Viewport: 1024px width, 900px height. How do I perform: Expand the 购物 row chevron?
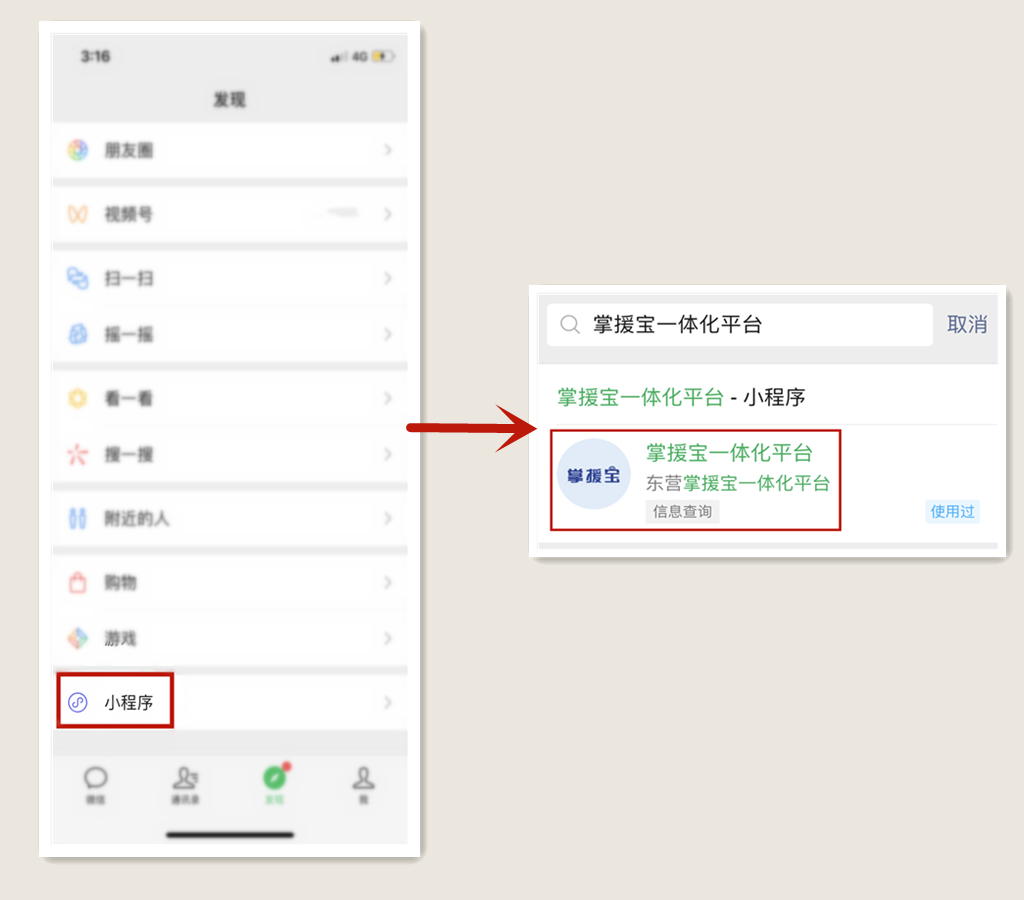[x=388, y=581]
